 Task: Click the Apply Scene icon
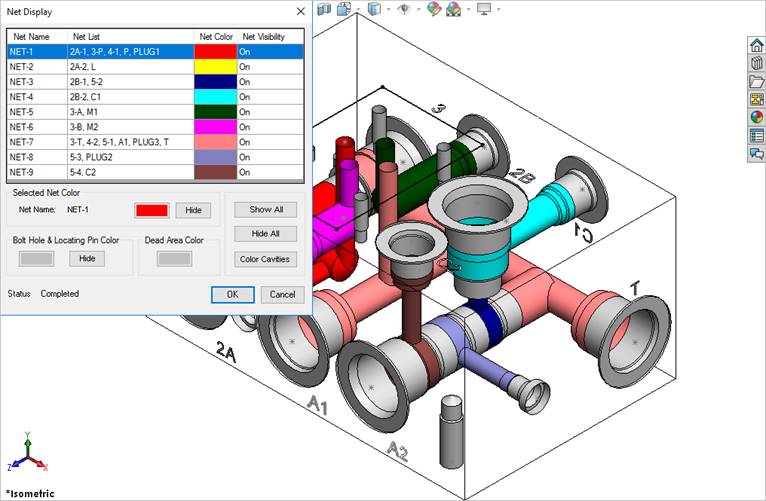click(x=453, y=9)
